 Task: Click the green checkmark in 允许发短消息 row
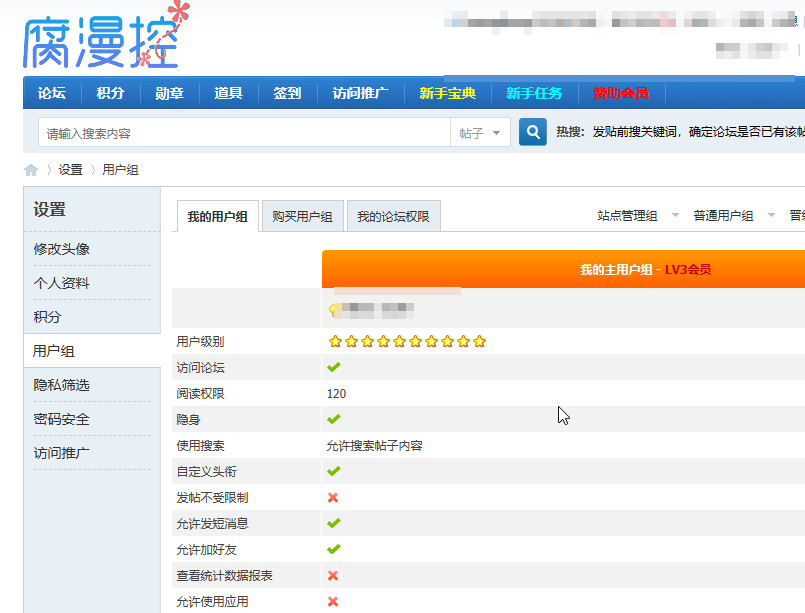[334, 523]
